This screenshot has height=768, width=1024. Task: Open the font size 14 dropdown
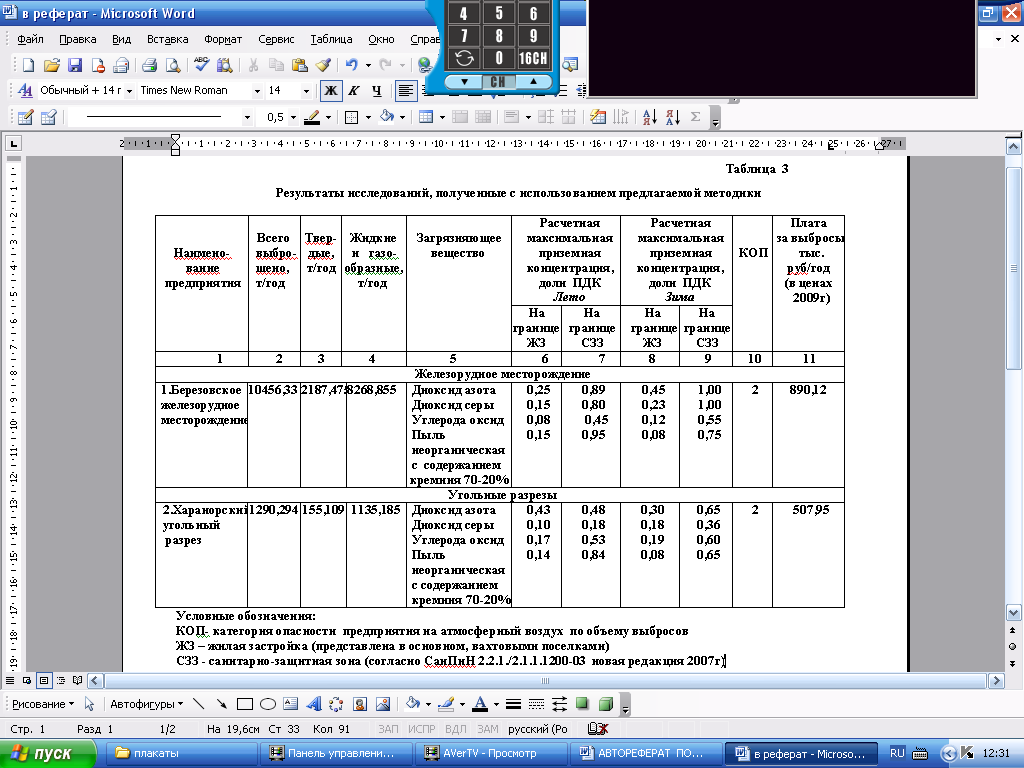click(306, 91)
